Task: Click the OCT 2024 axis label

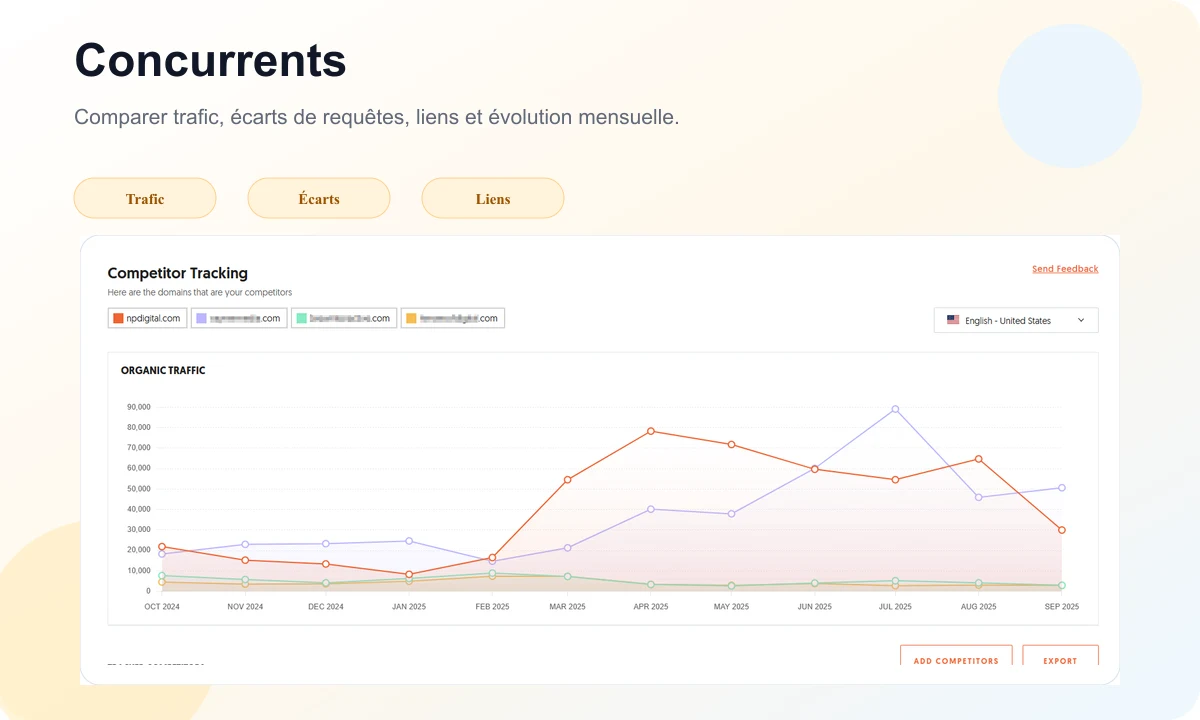Action: [162, 607]
